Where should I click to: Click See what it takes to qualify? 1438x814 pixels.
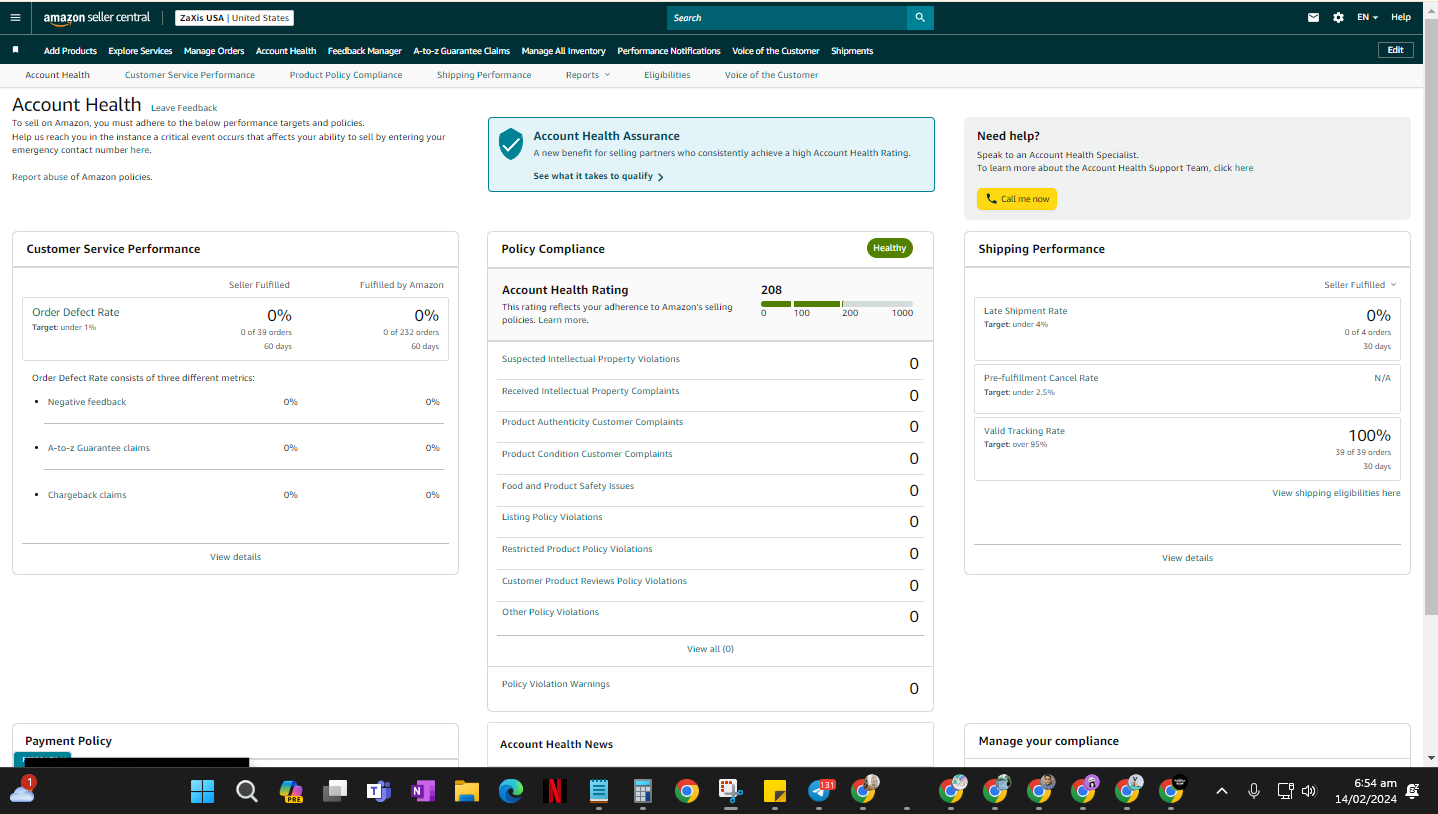598,176
